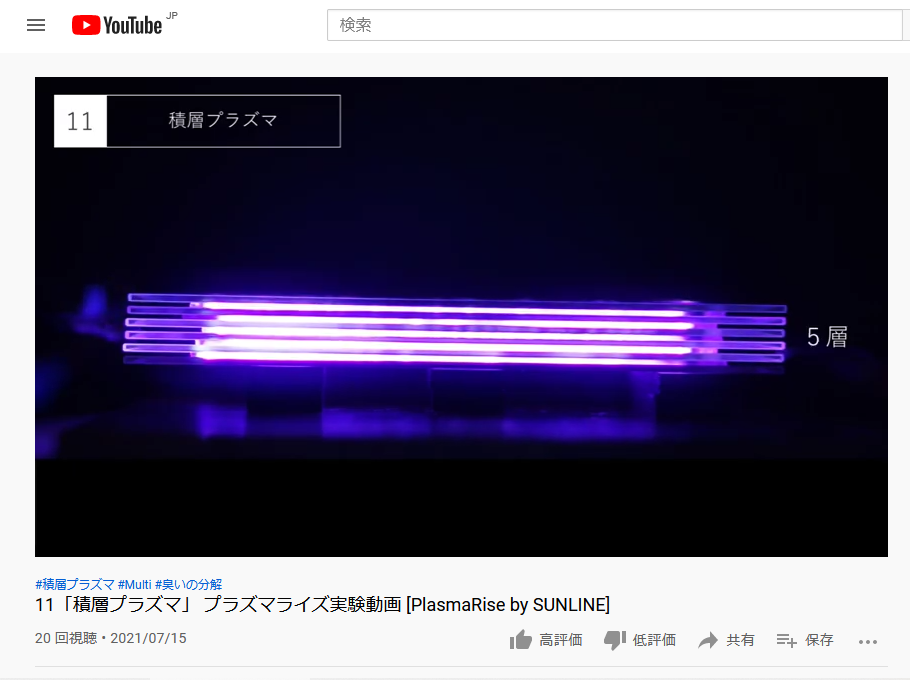Open the #積層プラズマ hashtag link

tap(75, 584)
